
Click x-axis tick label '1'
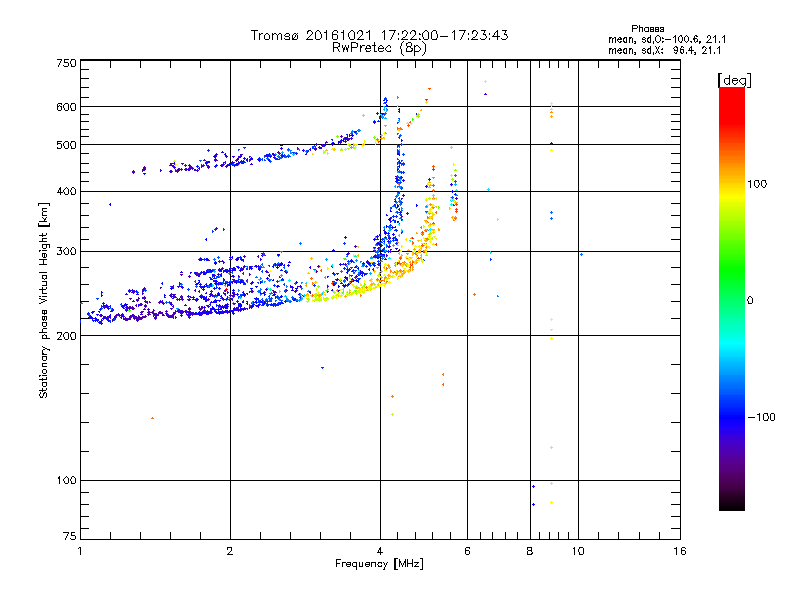(80, 551)
